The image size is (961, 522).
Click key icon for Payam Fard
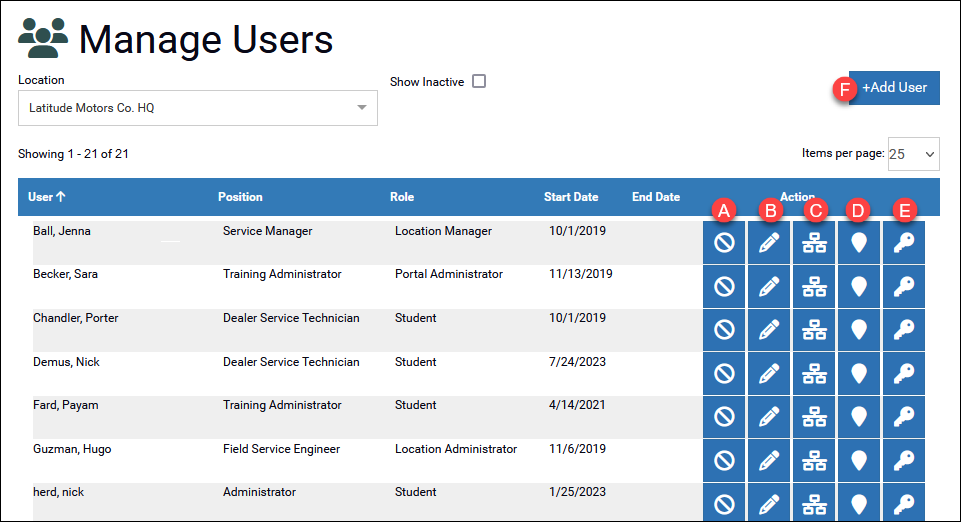click(904, 417)
